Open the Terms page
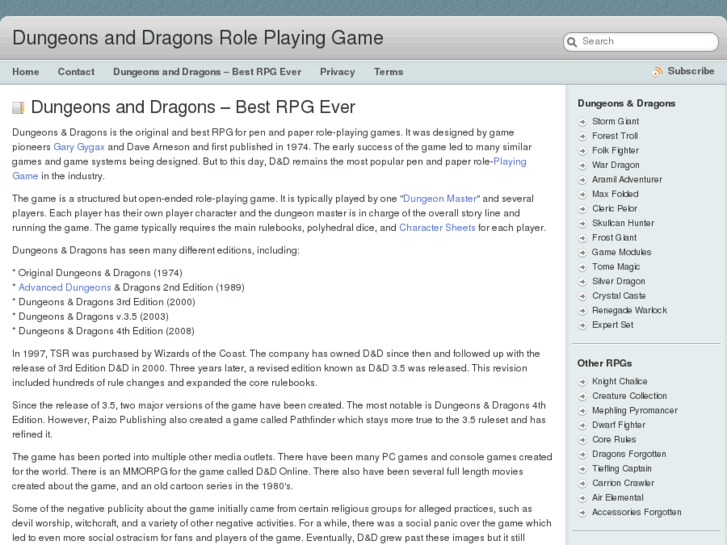Image resolution: width=727 pixels, height=545 pixels. click(389, 72)
